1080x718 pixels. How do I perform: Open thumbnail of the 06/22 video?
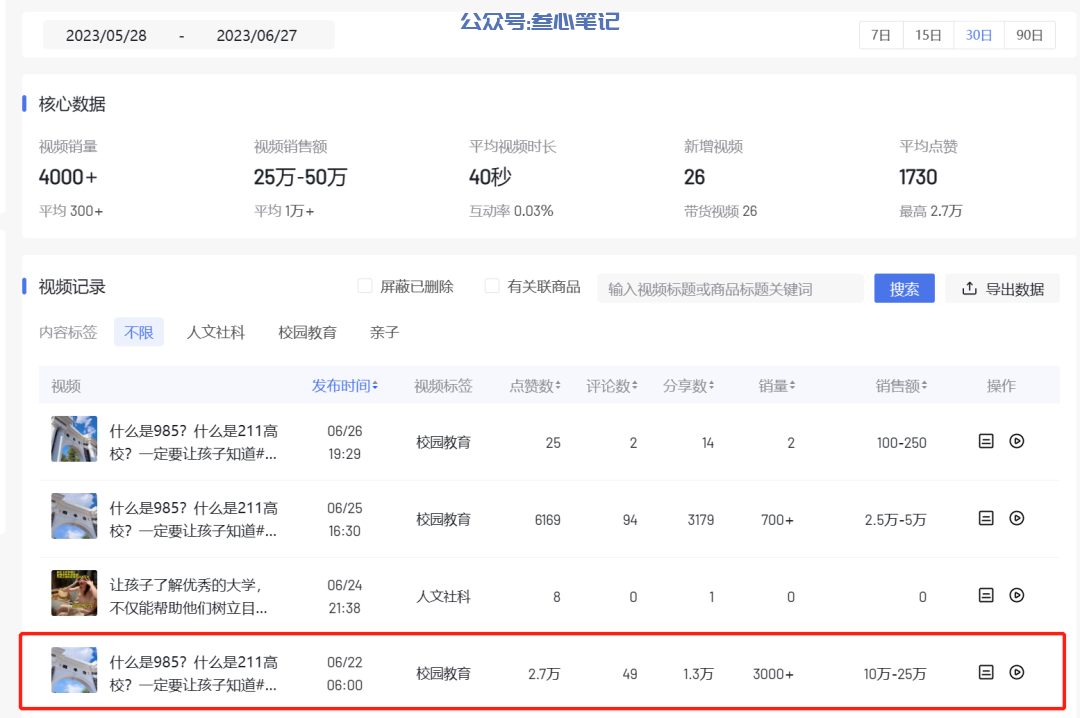74,670
